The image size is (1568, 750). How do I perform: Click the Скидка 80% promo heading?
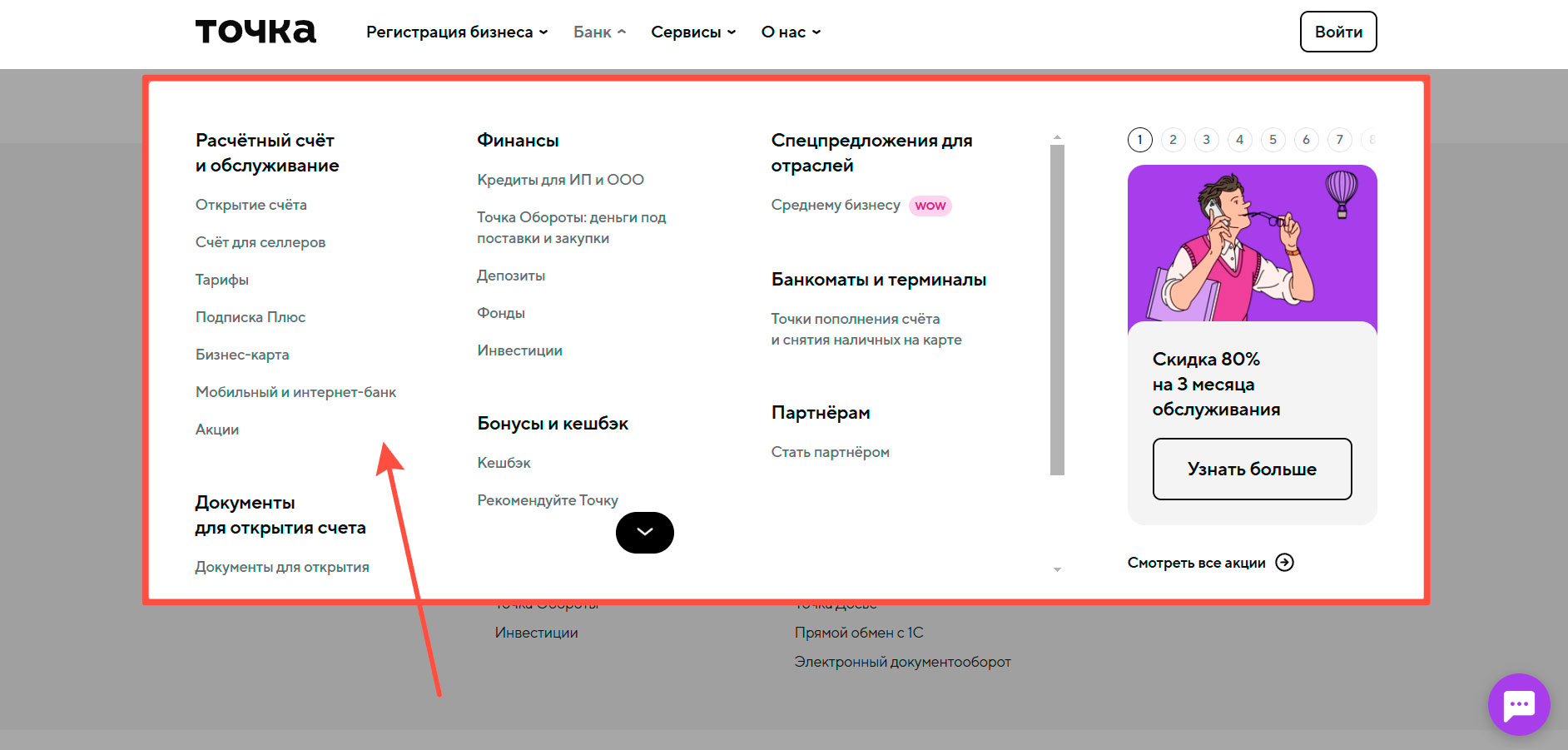(x=1216, y=384)
